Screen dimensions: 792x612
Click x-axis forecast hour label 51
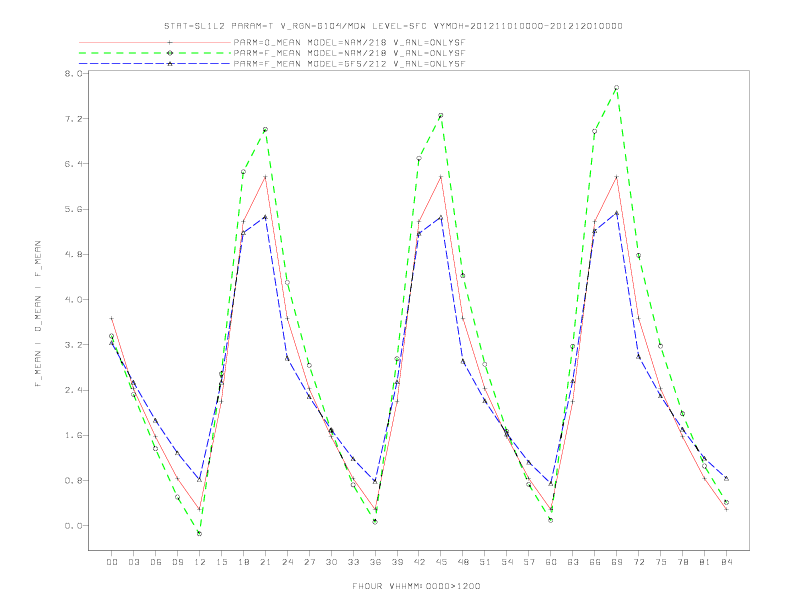coord(485,562)
